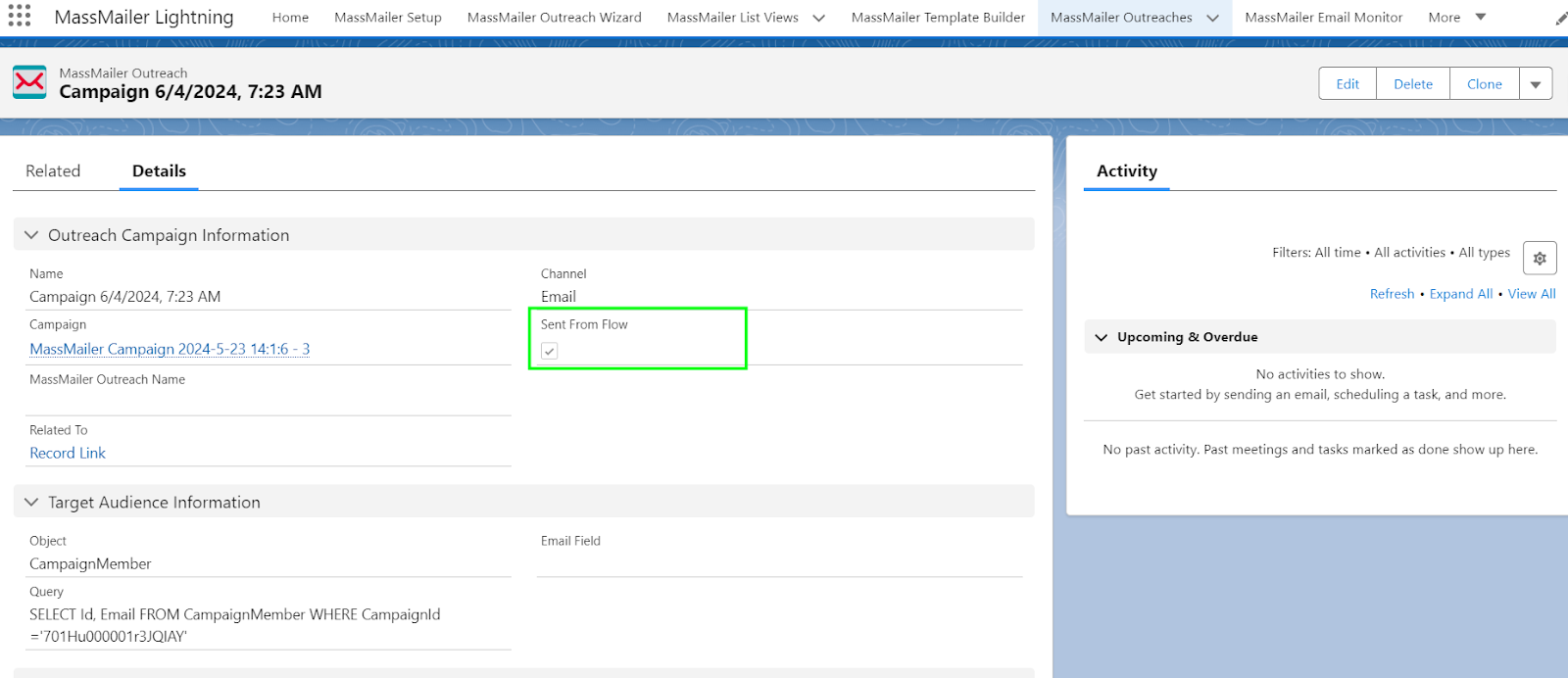Switch to the Related tab
Screen dimensions: 1568x678
pyautogui.click(x=53, y=170)
